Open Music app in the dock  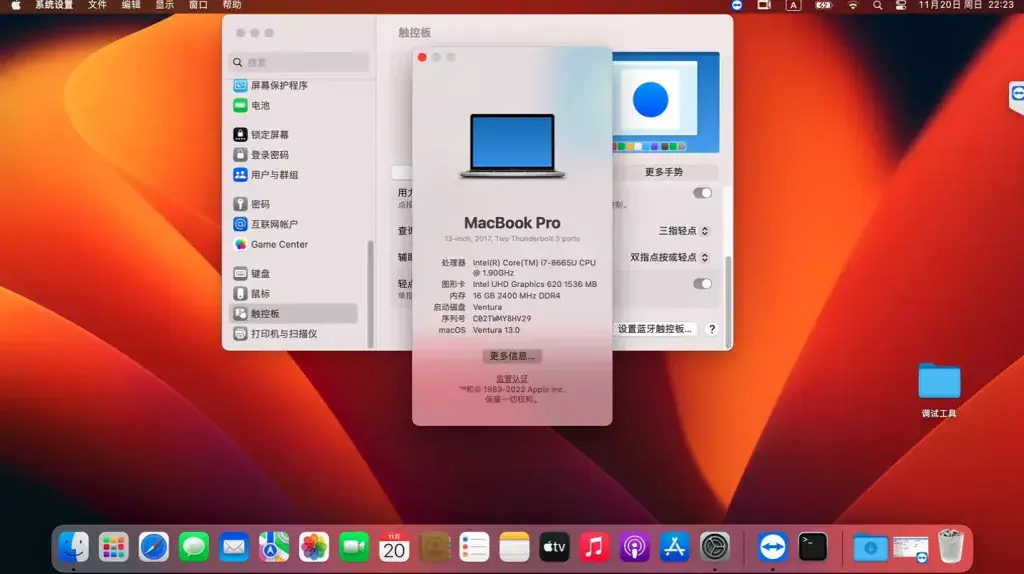[594, 547]
